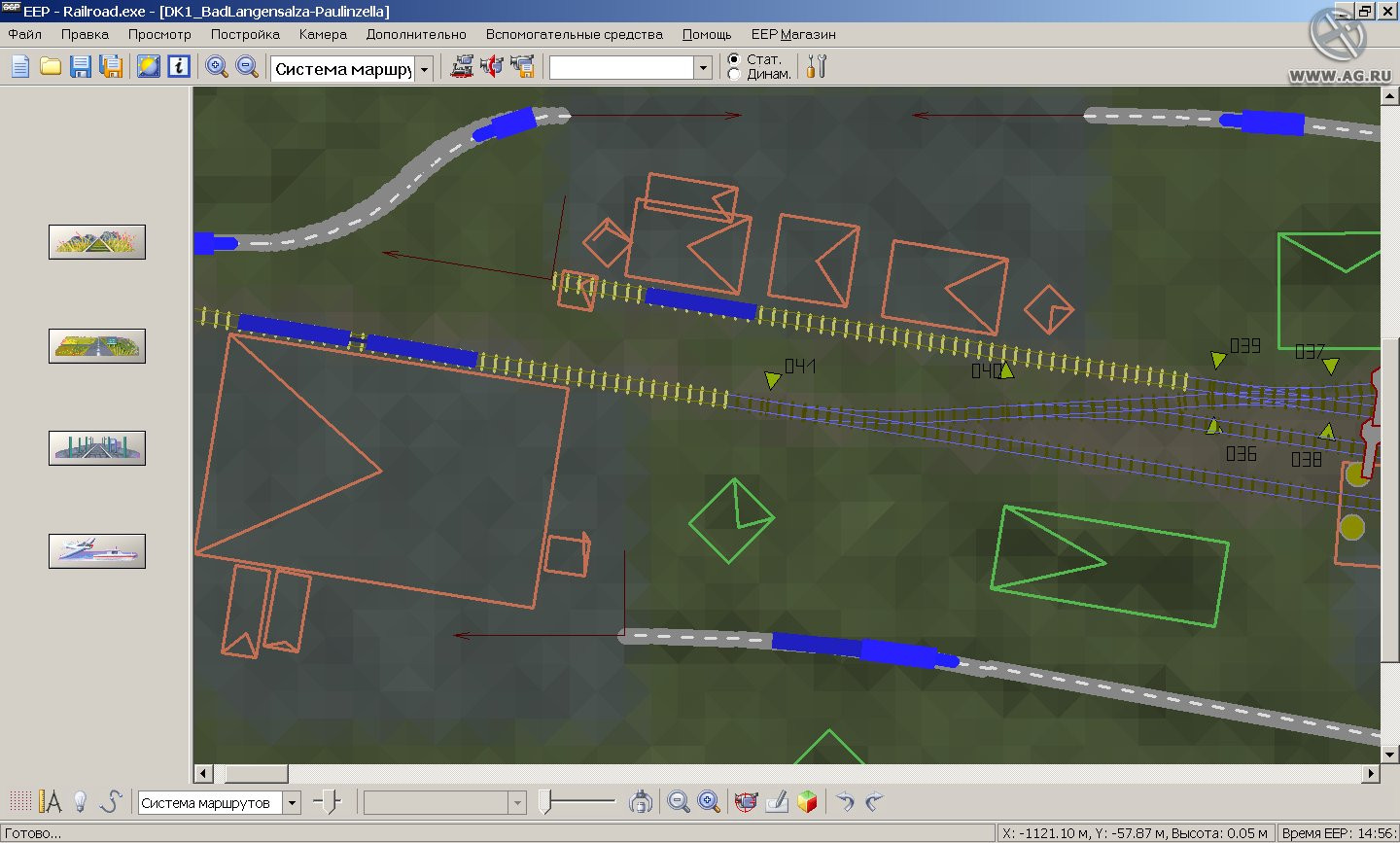Viewport: 1400px width, 843px height.
Task: Click the light bulb icon
Action: [x=81, y=802]
